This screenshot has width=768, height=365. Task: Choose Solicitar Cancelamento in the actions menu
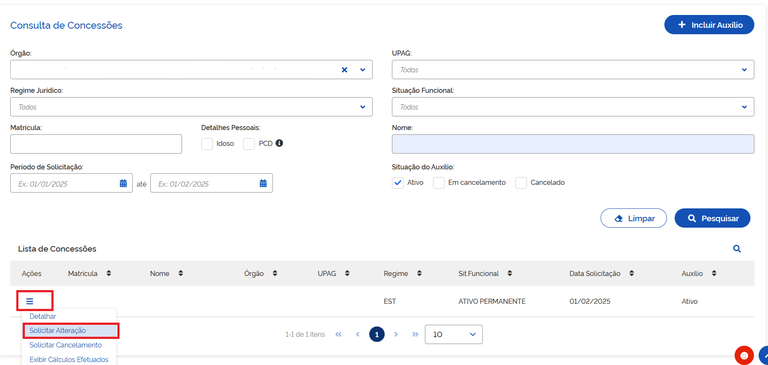[x=66, y=345]
